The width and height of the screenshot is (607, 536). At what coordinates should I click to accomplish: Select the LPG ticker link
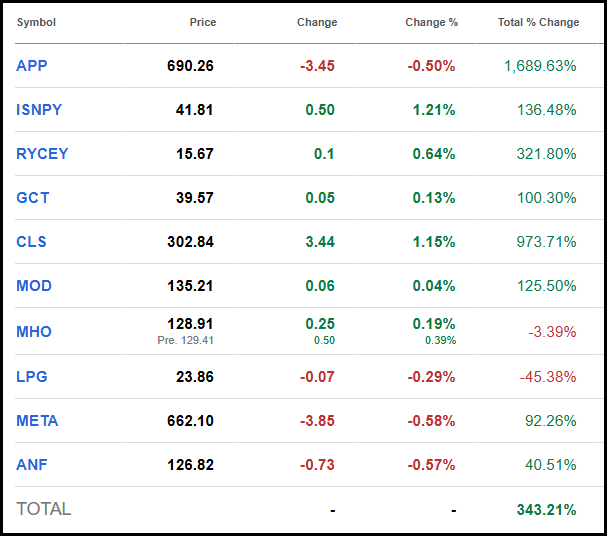(x=32, y=377)
